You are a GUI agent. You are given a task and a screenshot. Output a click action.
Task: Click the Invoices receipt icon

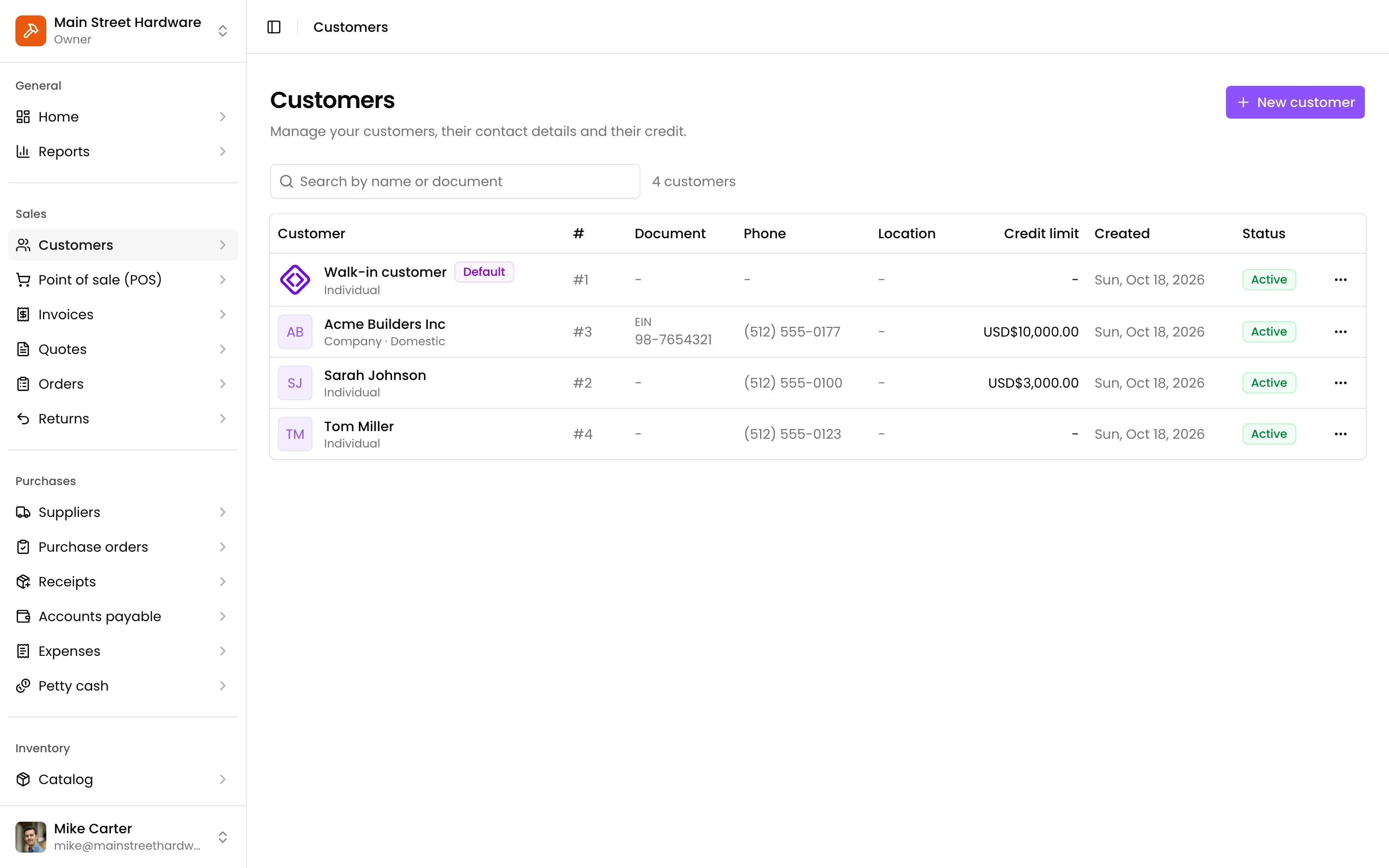coord(23,314)
